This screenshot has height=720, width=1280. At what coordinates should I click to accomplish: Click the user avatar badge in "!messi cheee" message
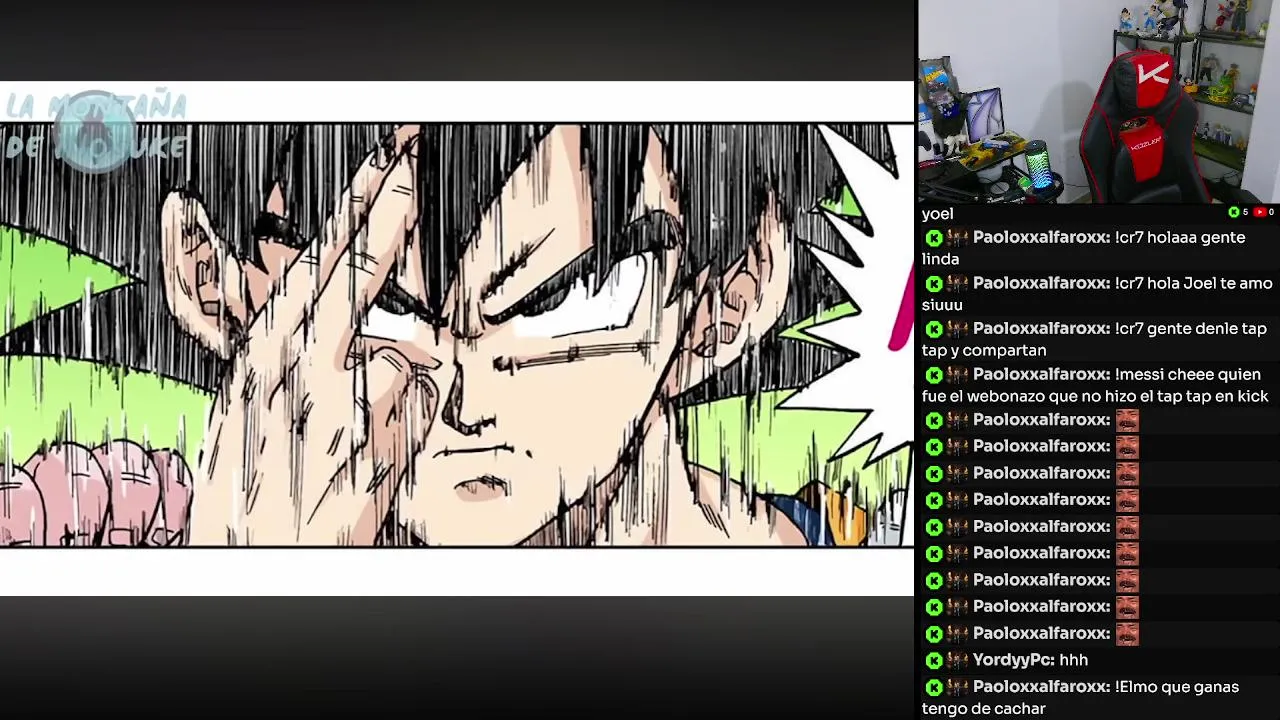coord(957,375)
